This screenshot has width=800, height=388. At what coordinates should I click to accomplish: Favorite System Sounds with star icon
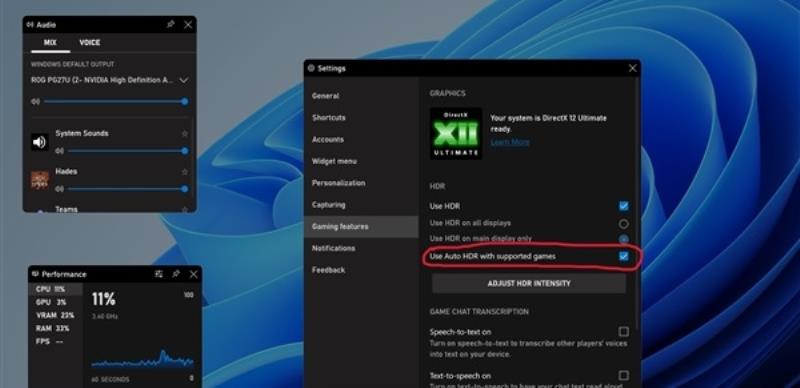point(185,134)
